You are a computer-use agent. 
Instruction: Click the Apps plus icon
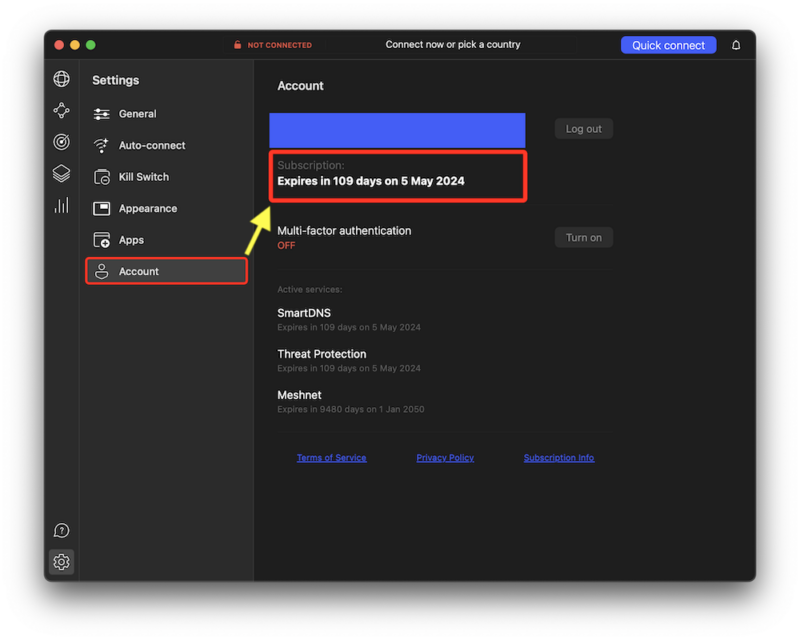[102, 240]
